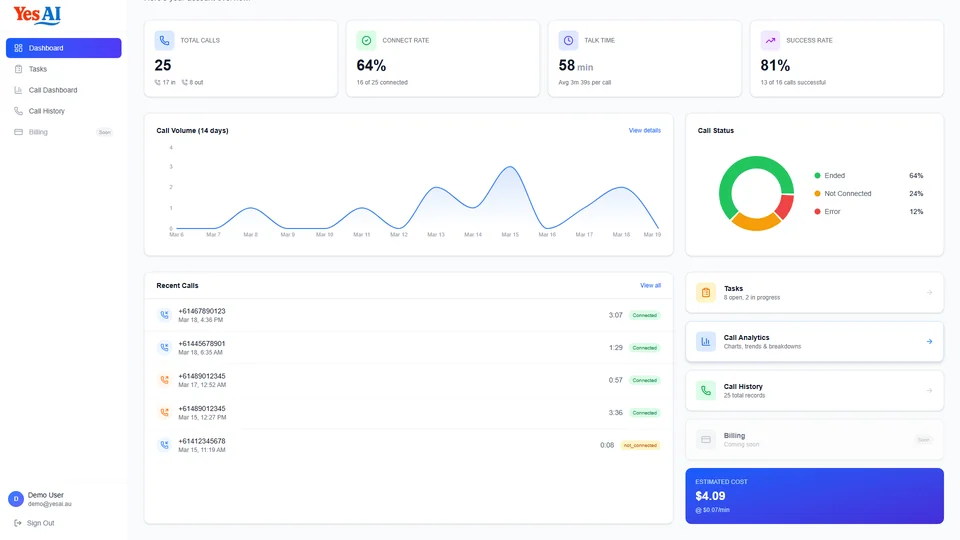Screen dimensions: 960x540
Task: Open Dashboard in the sidebar
Action: [x=64, y=48]
